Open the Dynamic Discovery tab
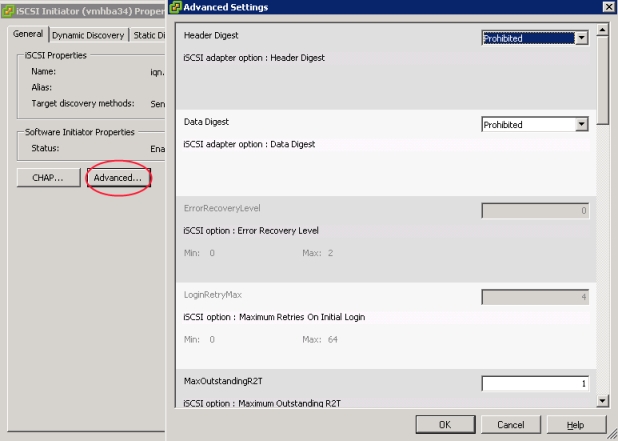 [89, 35]
